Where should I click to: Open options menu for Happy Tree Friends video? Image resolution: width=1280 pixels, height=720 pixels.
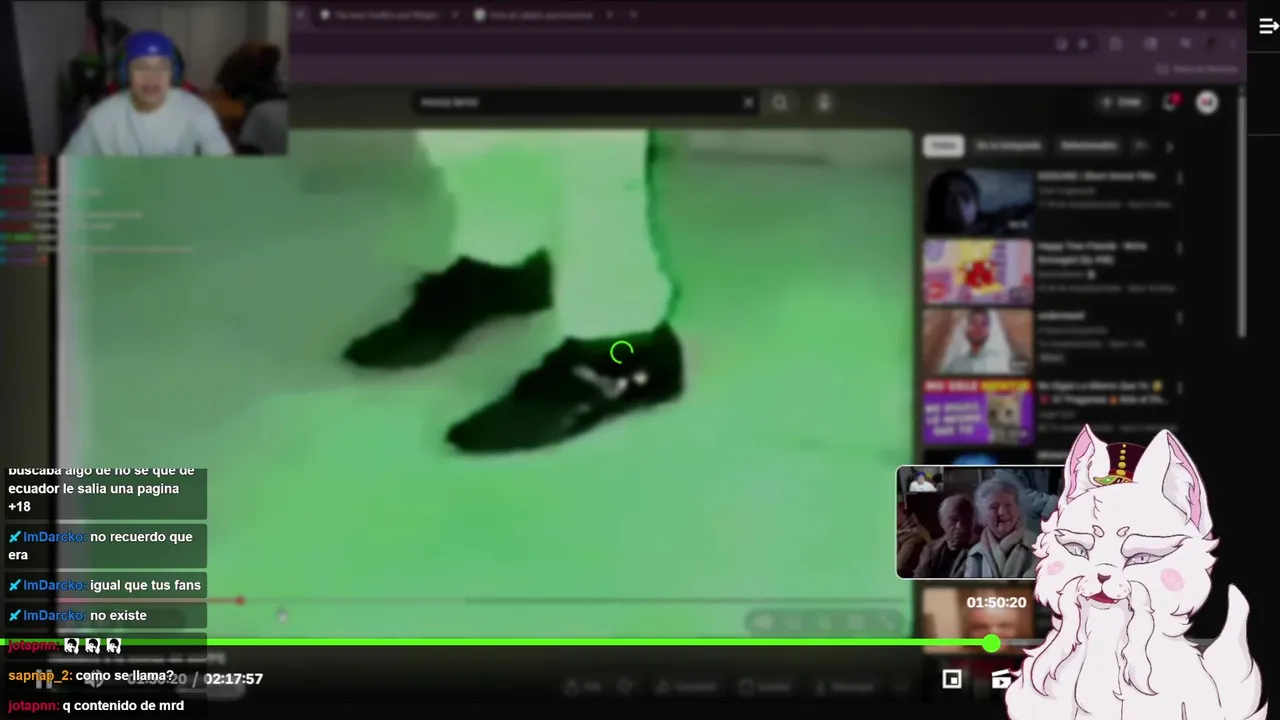[x=1180, y=248]
